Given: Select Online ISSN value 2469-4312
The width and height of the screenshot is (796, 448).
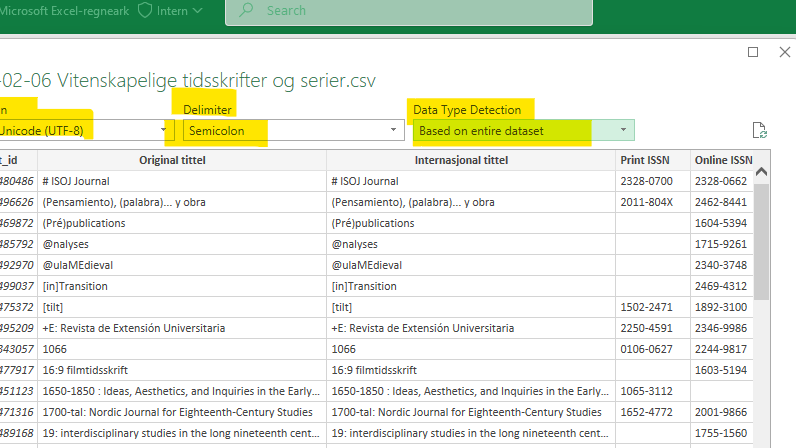Looking at the screenshot, I should (721, 286).
